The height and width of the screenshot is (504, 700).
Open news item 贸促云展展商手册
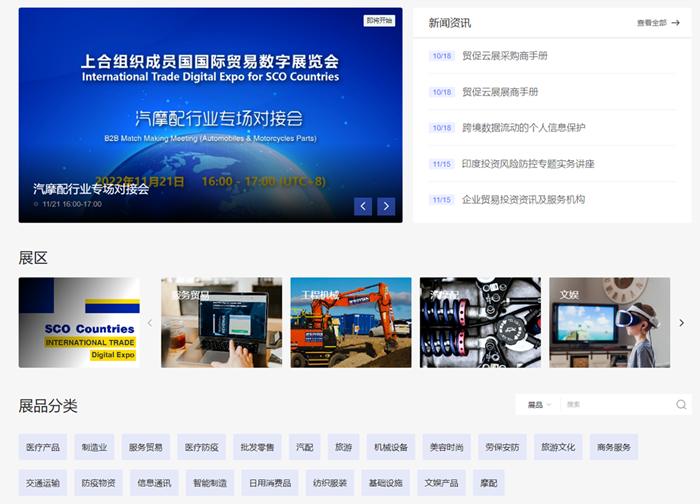pyautogui.click(x=500, y=92)
